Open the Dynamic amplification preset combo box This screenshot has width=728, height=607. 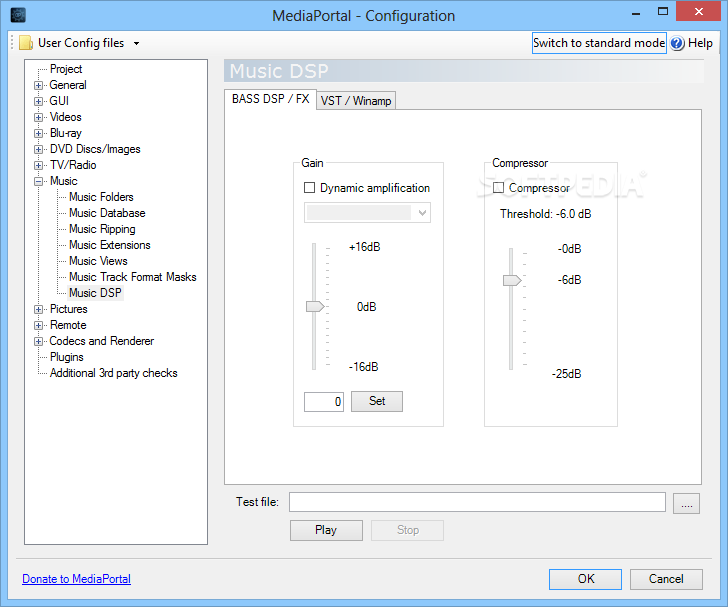click(367, 213)
